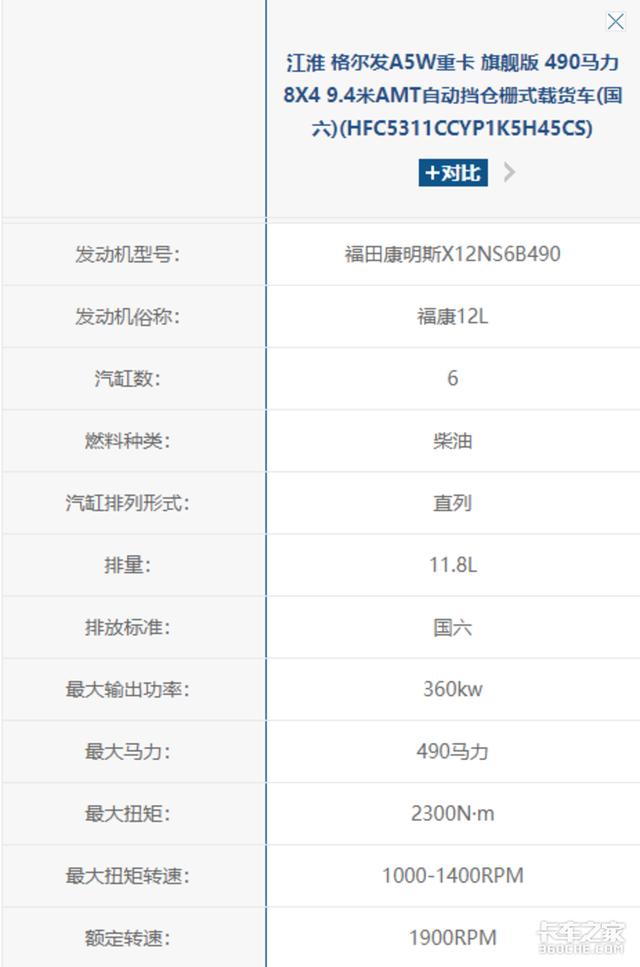Select the 1000-1400RPM value
Image resolution: width=640 pixels, height=967 pixels.
[453, 876]
